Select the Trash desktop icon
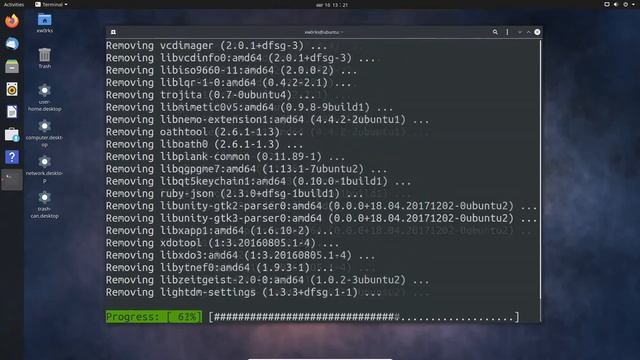Screen dimensions: 640x360 (x=44, y=58)
